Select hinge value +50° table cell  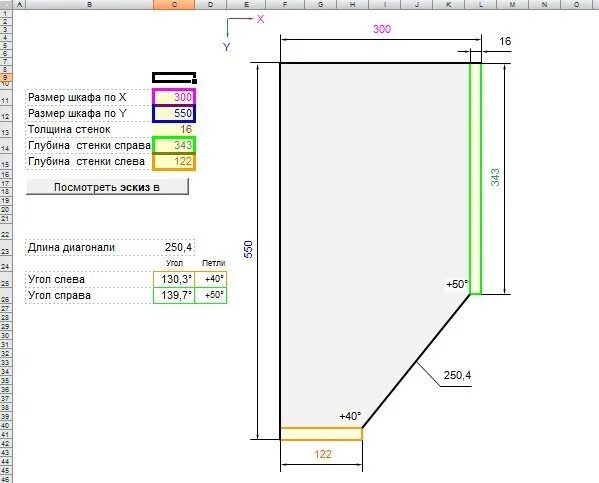tap(211, 295)
